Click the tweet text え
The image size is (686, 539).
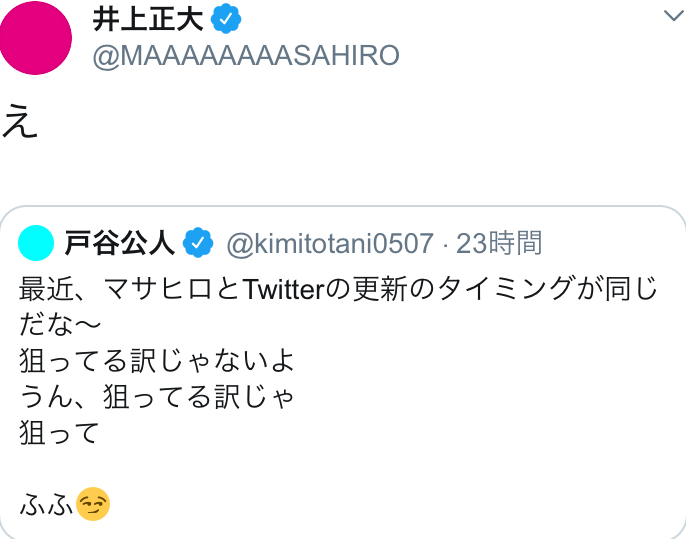tap(20, 121)
